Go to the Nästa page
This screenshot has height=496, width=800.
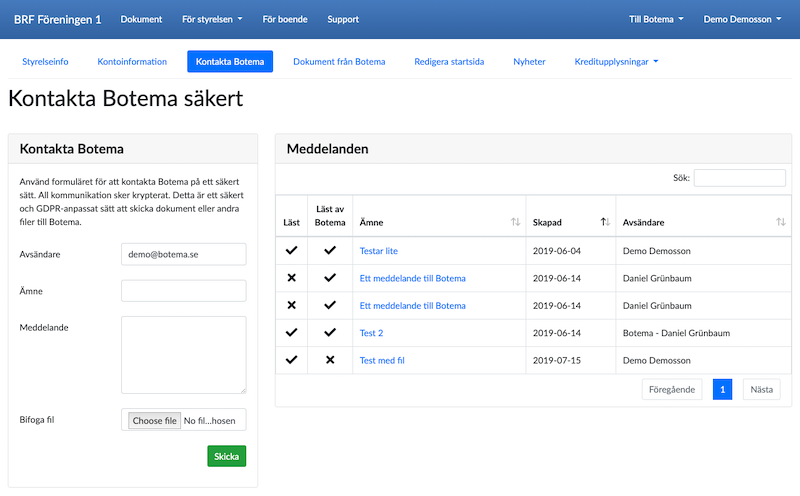761,390
